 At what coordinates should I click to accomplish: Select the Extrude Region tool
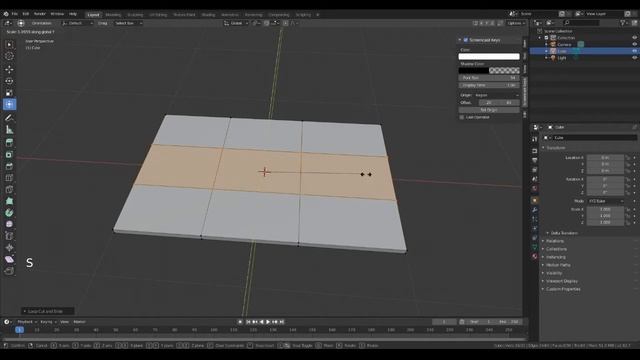[9, 143]
